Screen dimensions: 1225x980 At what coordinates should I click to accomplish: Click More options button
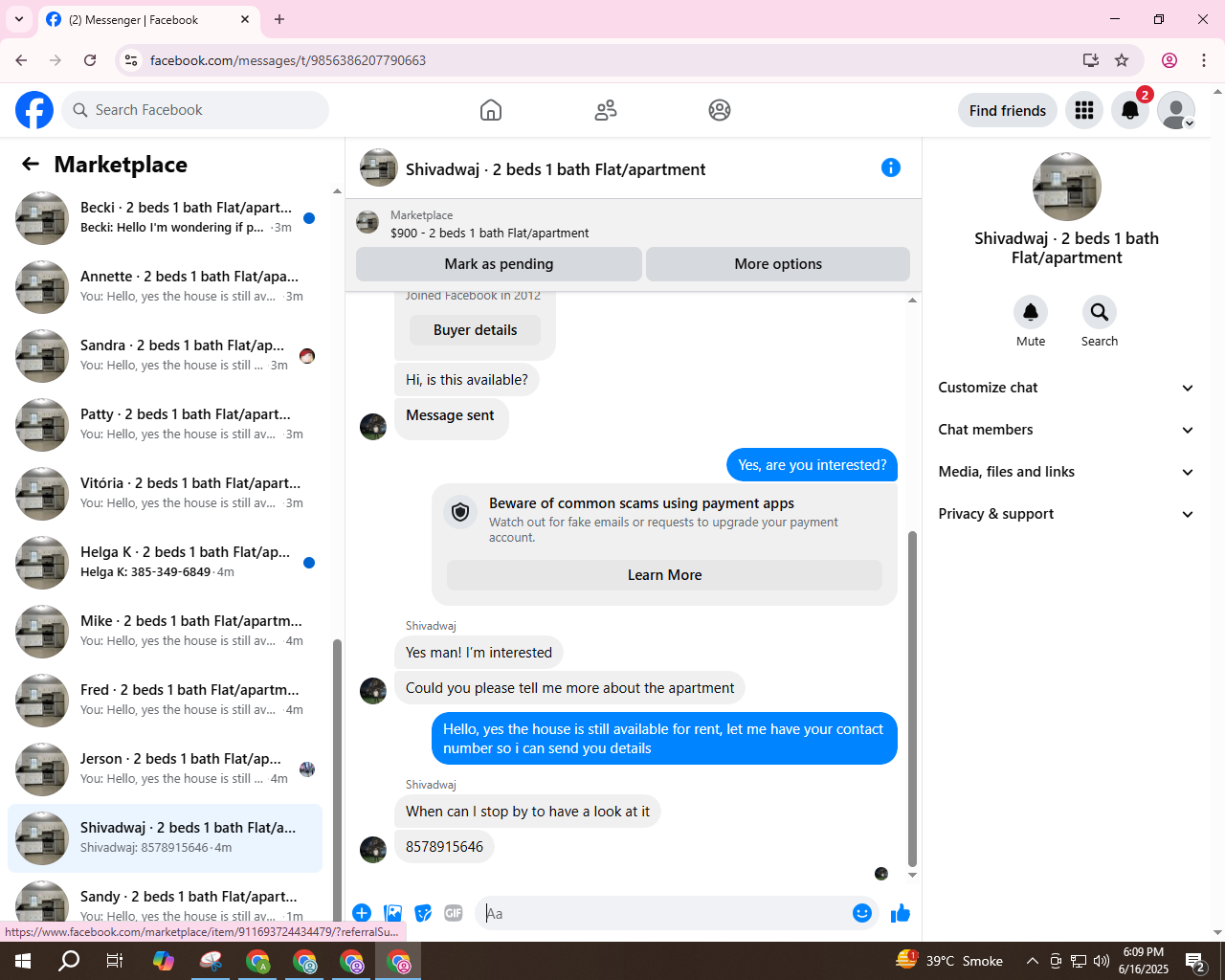778,264
